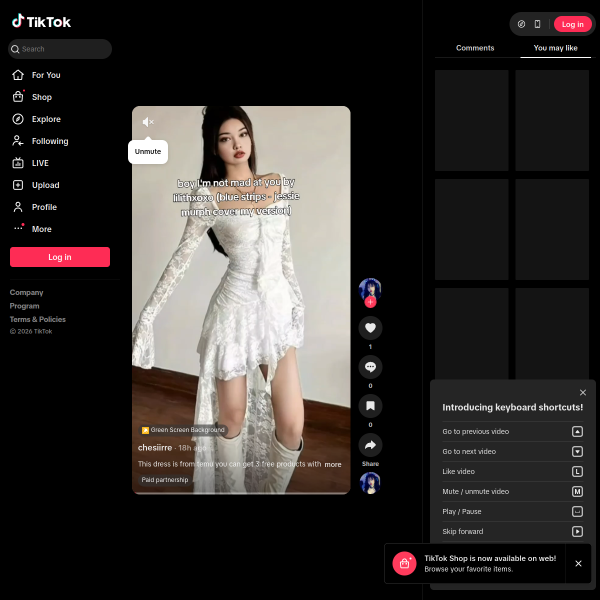
Task: Click the right-arrow key icon for Skip forward
Action: pos(577,531)
